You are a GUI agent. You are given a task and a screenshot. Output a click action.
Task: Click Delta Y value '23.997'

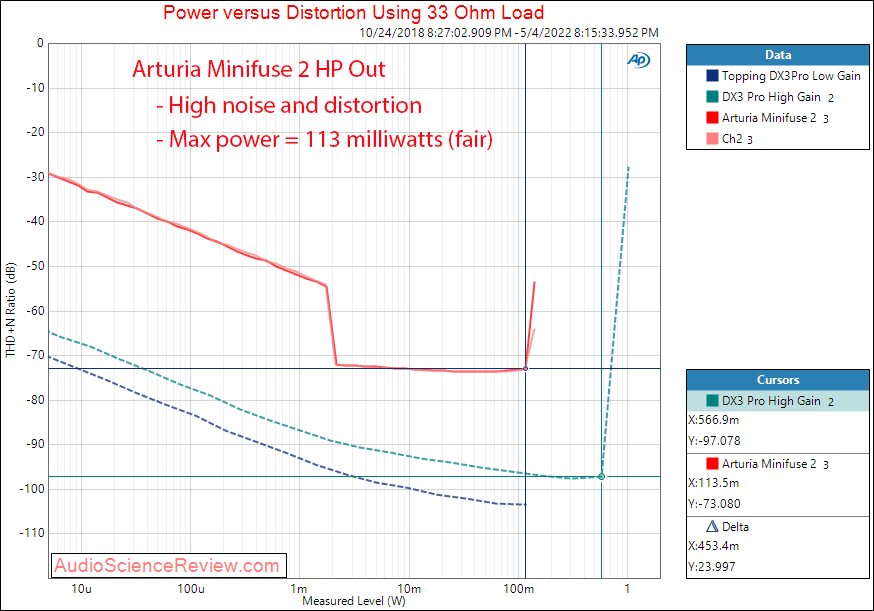712,567
